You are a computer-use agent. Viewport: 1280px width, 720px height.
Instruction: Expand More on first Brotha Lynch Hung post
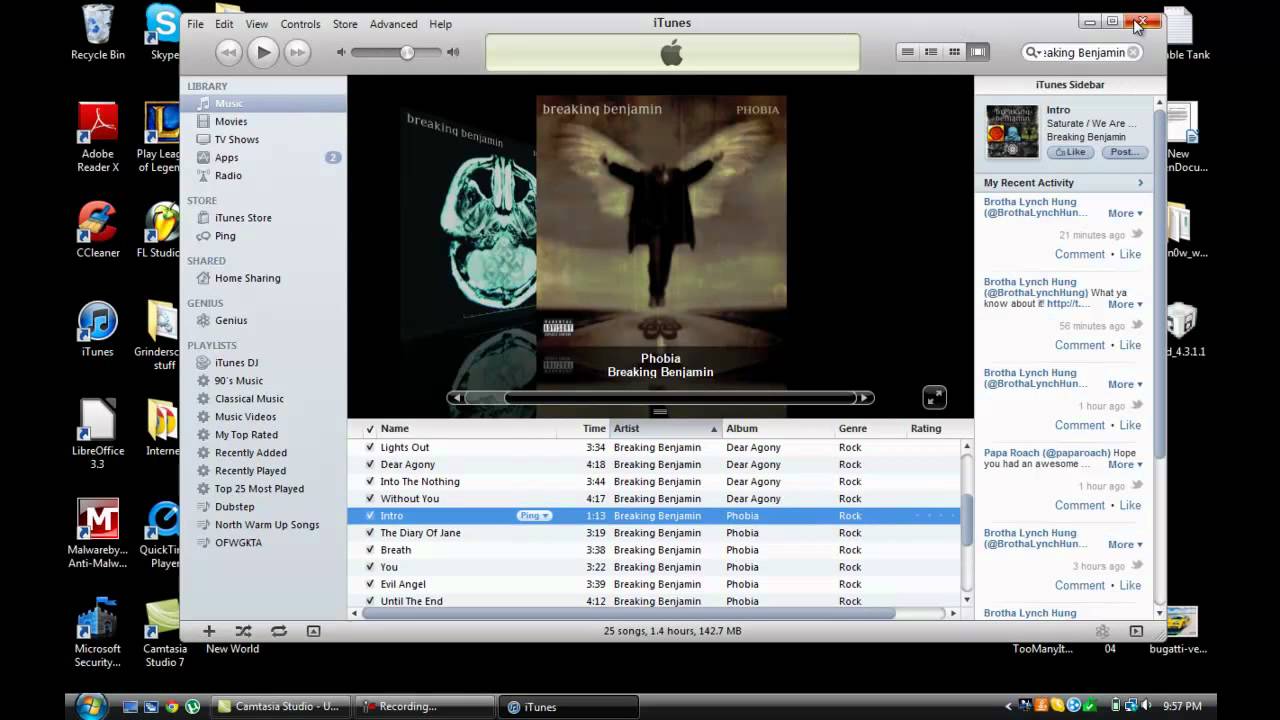1125,213
